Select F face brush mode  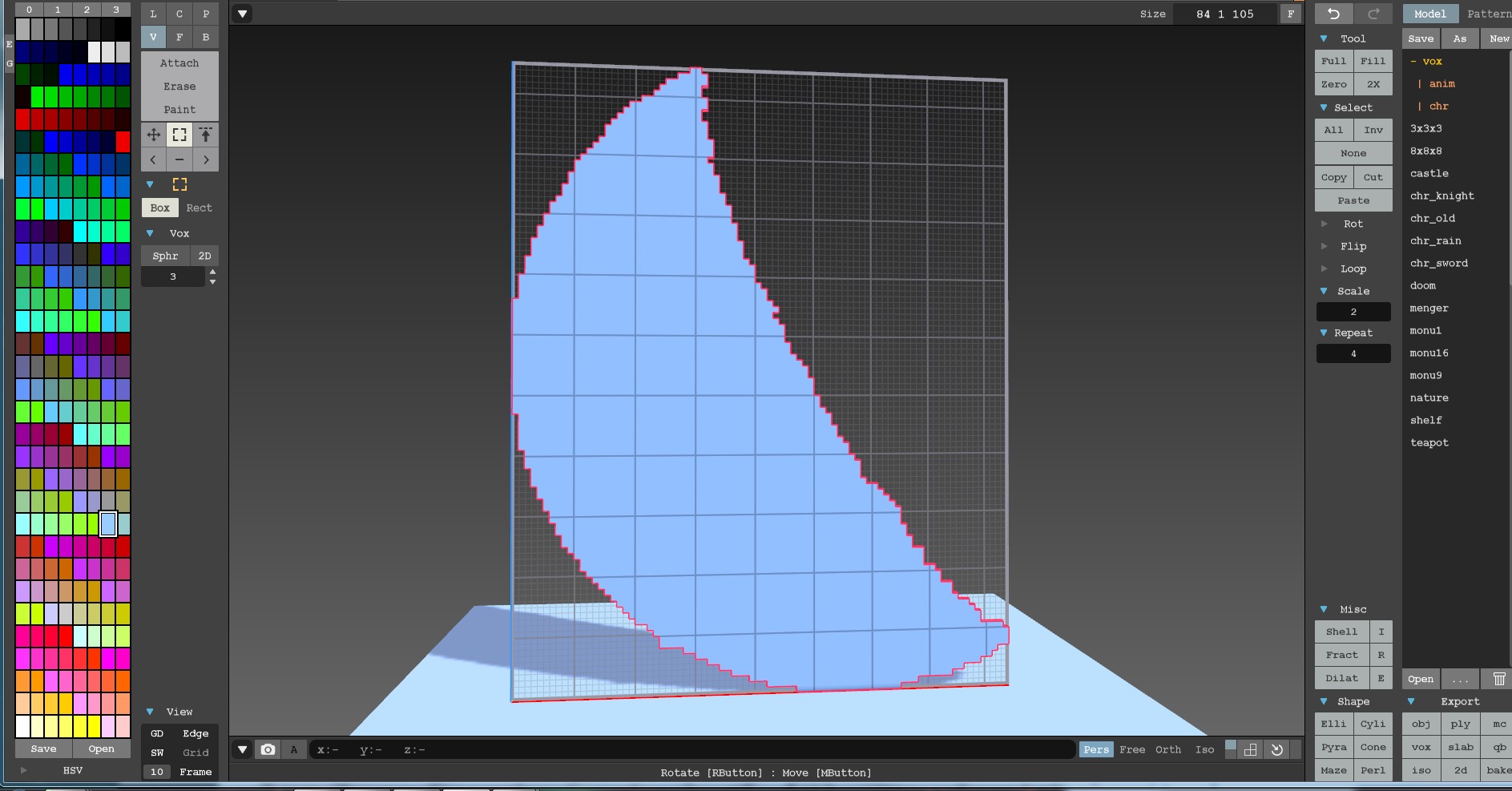179,37
